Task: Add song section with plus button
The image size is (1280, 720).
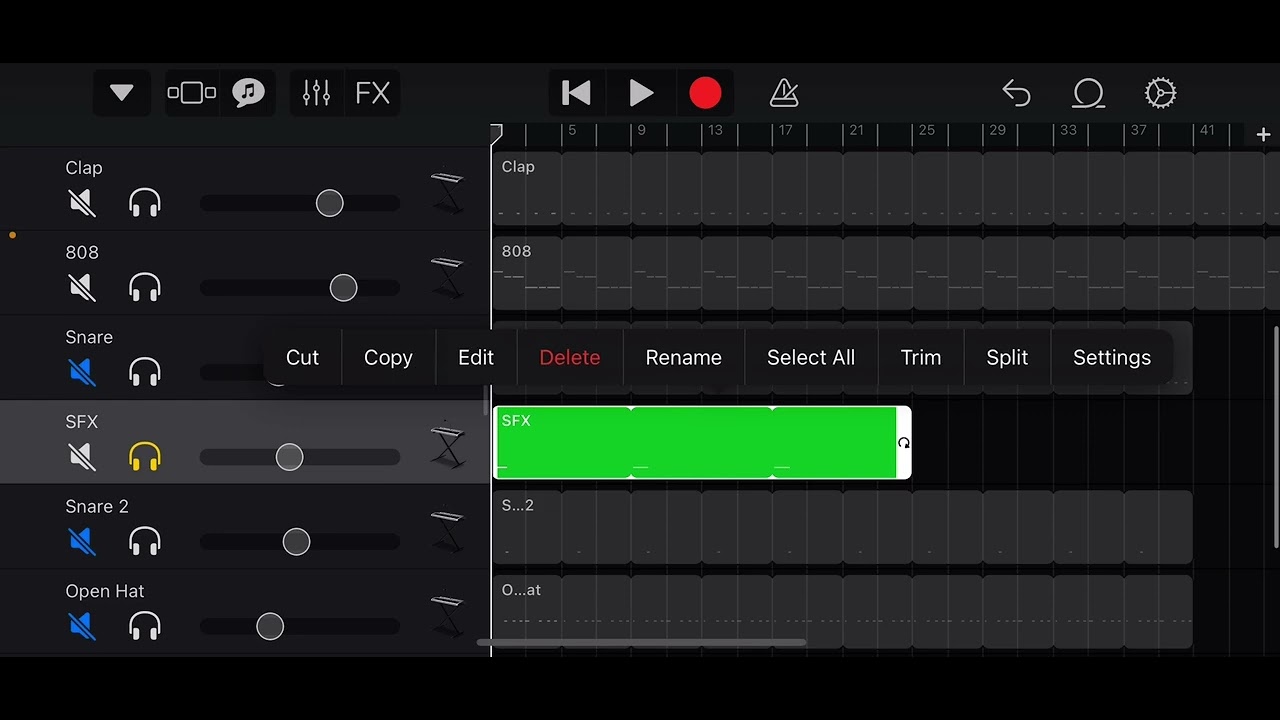Action: tap(1263, 134)
